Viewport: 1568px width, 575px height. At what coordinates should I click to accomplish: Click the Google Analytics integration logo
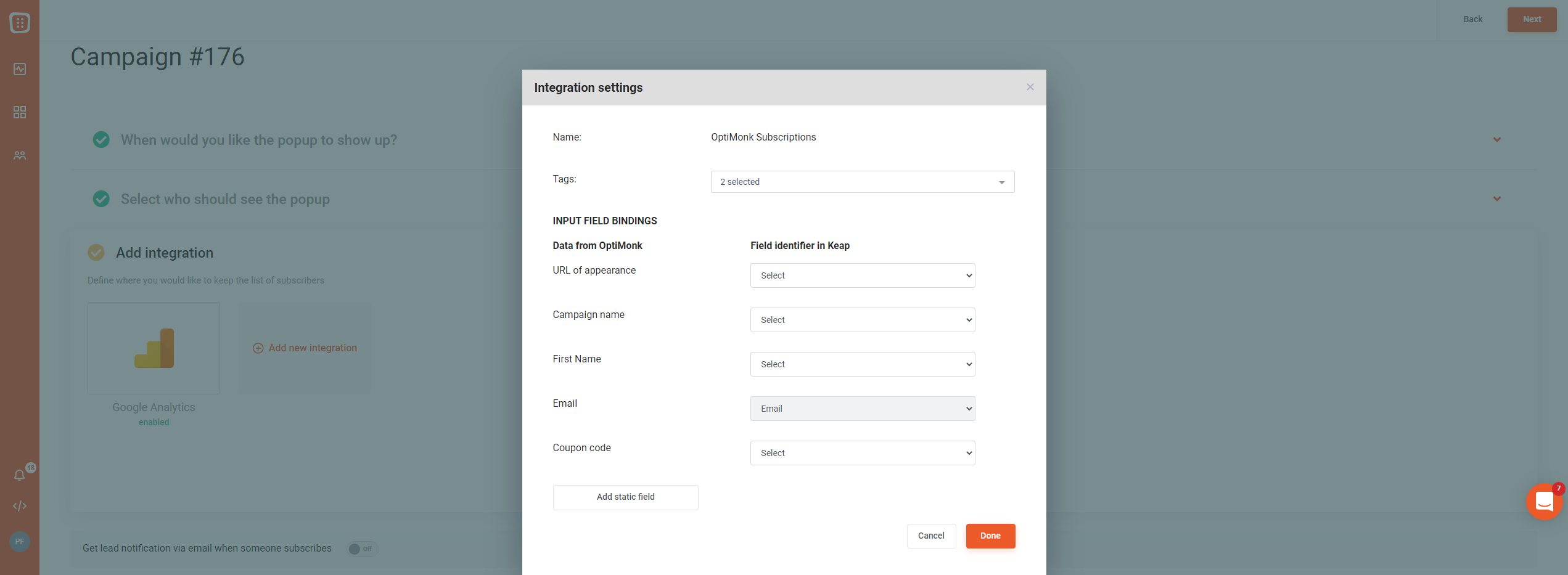154,348
